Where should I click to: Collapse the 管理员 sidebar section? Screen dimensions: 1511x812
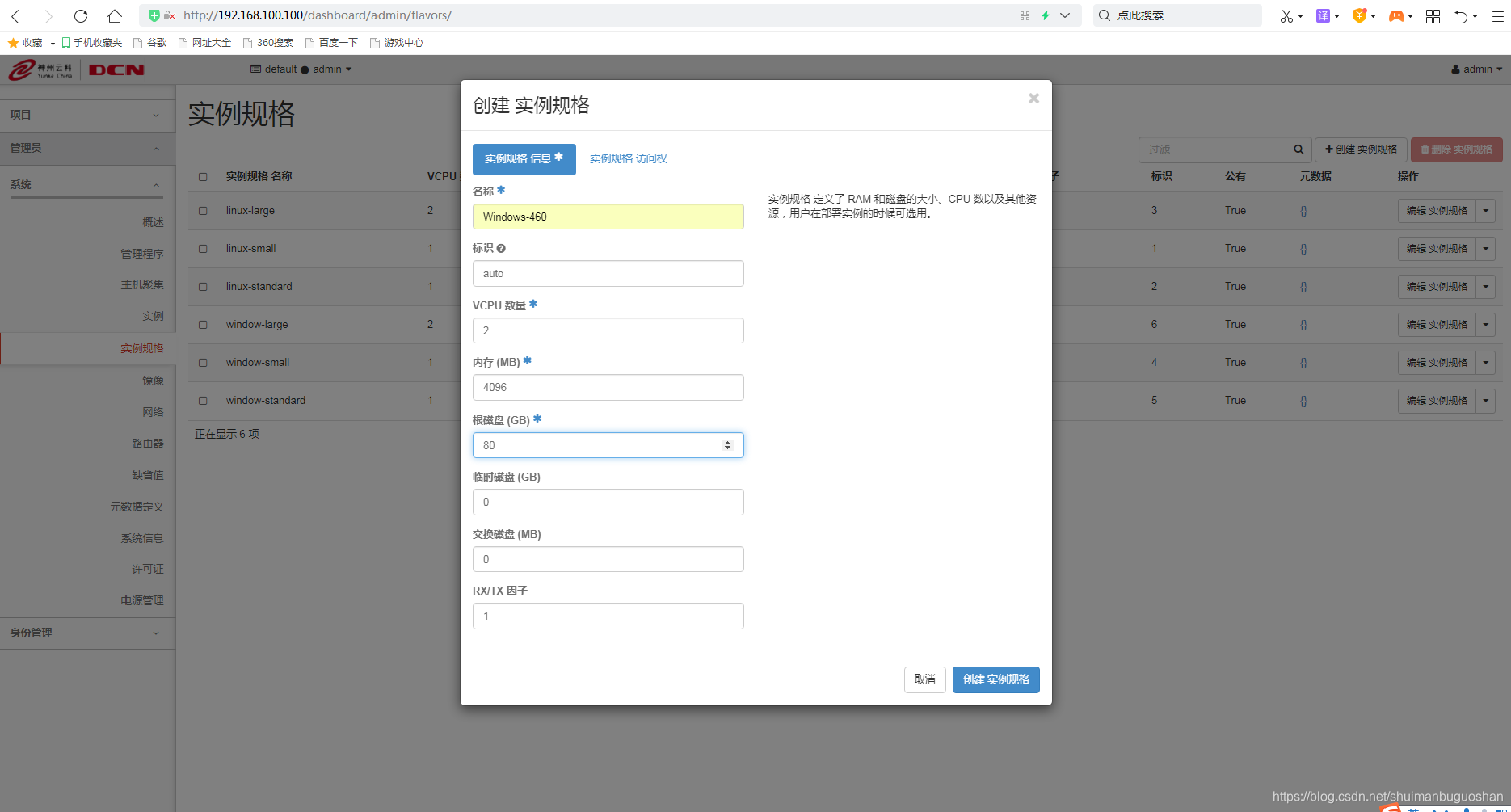pos(87,148)
